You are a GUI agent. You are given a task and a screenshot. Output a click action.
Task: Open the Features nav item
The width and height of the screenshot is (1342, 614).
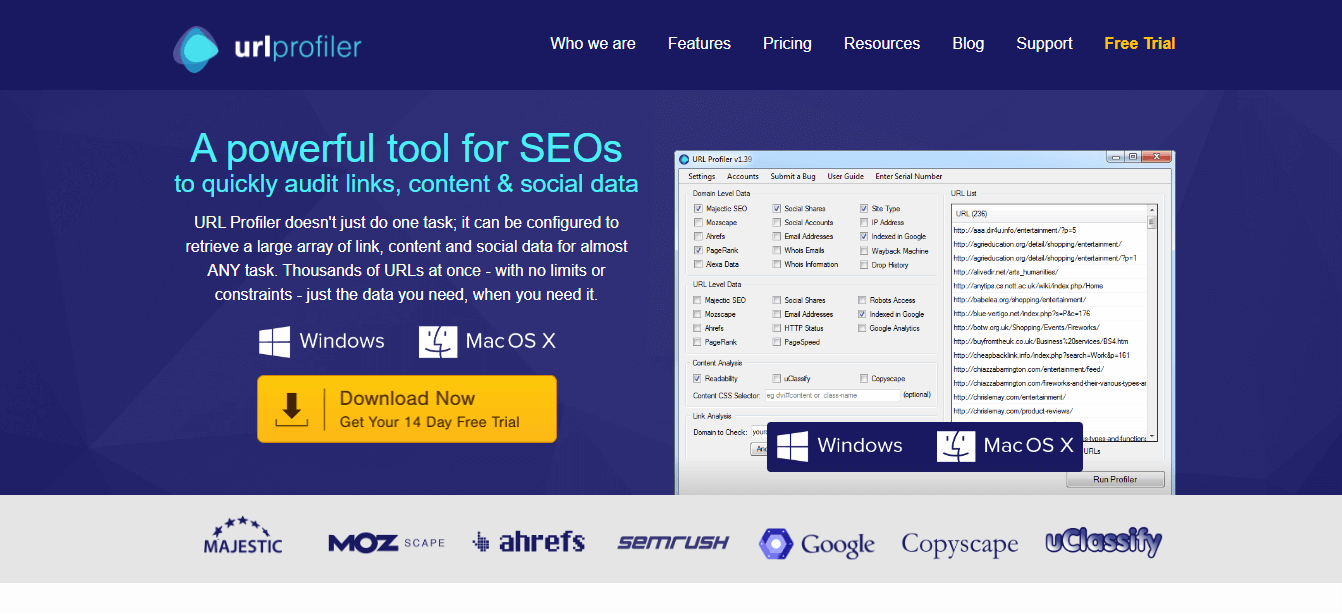pyautogui.click(x=699, y=44)
